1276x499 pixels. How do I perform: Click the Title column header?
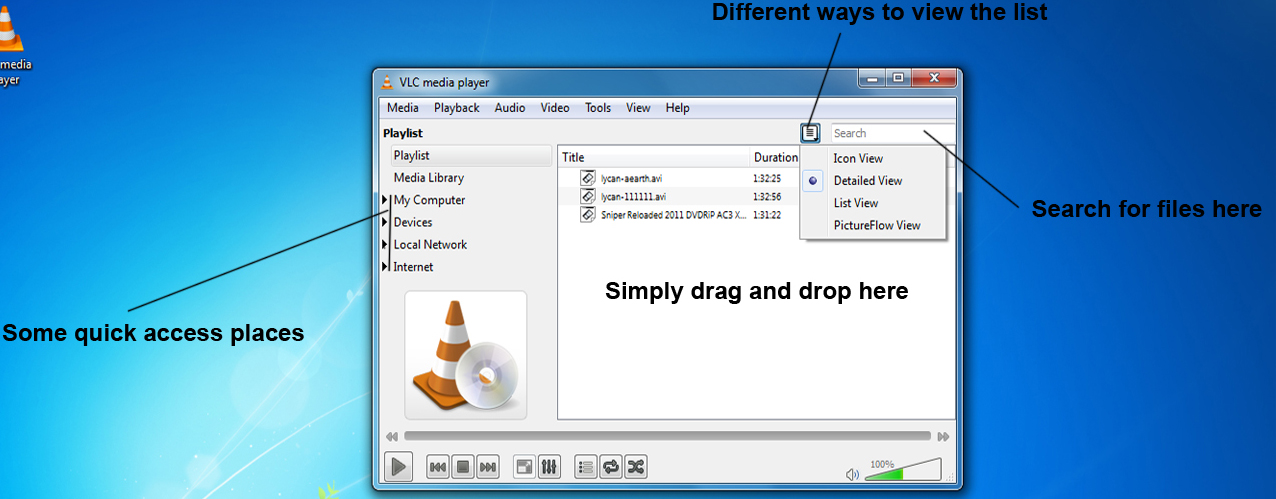pyautogui.click(x=573, y=157)
